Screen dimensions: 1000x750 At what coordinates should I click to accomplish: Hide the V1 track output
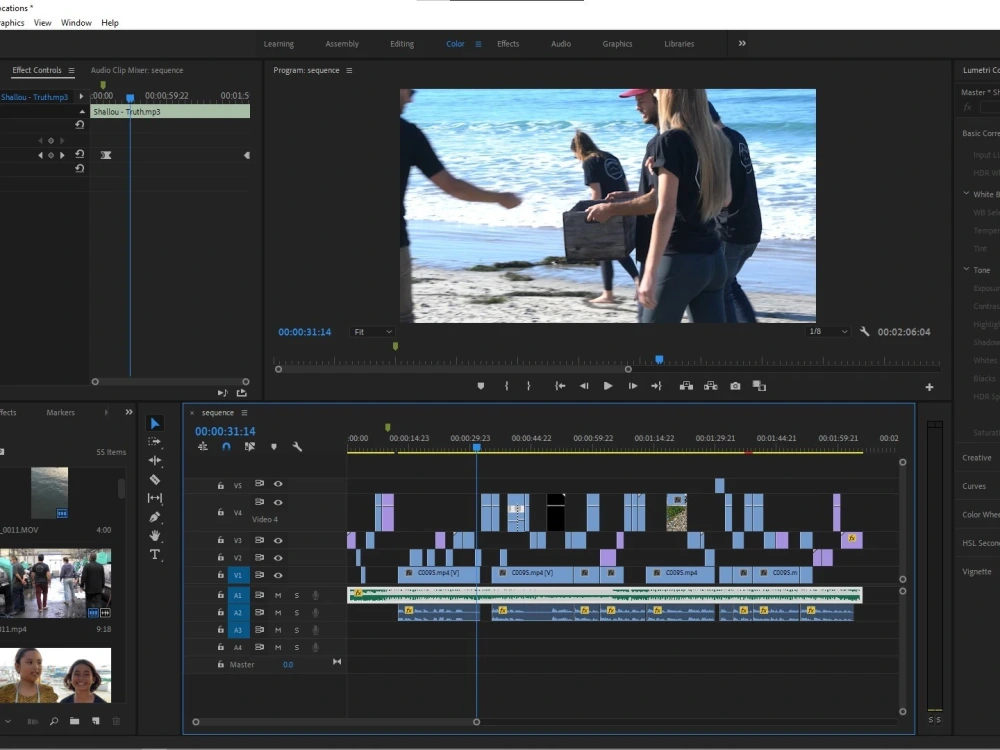click(278, 575)
